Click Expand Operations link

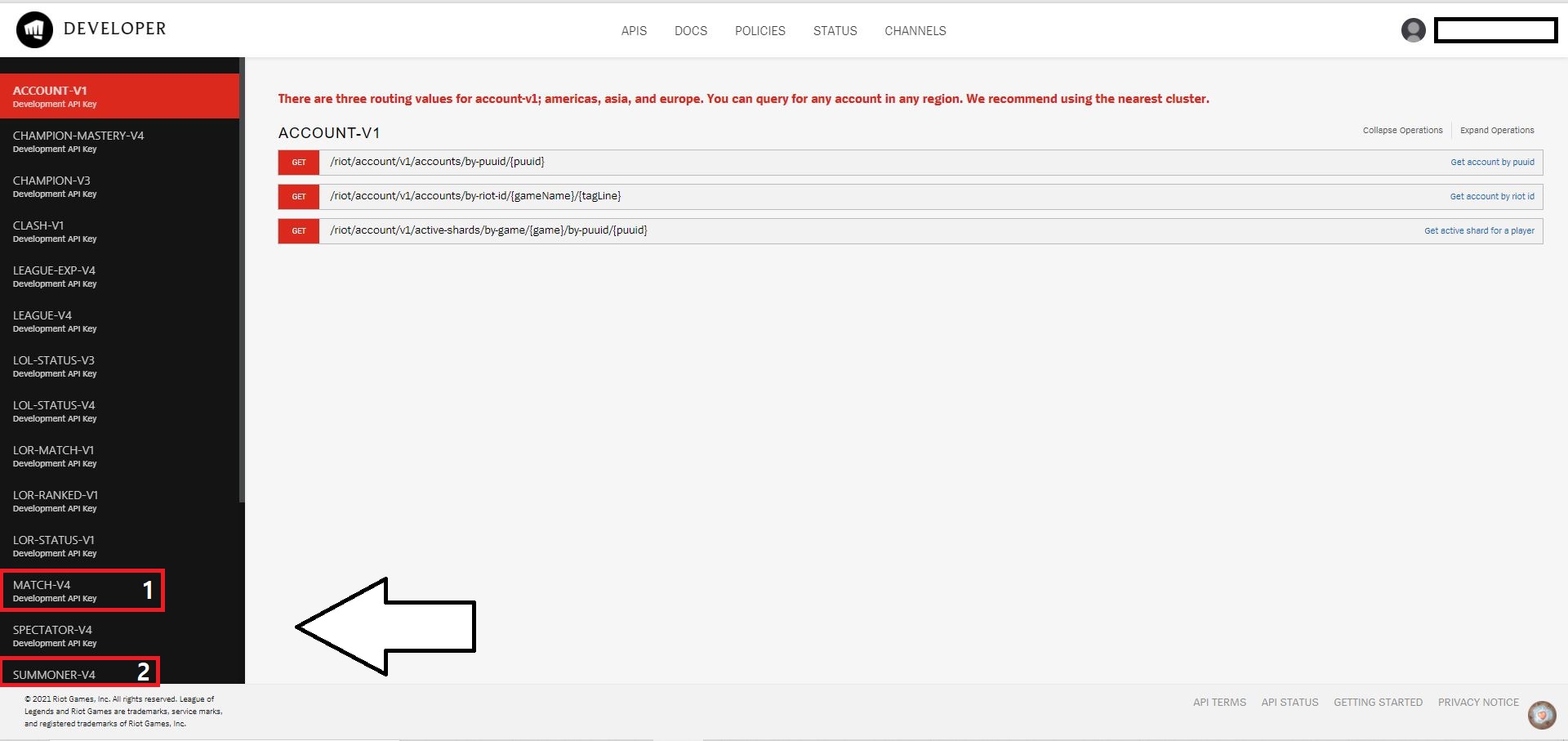[x=1497, y=131]
